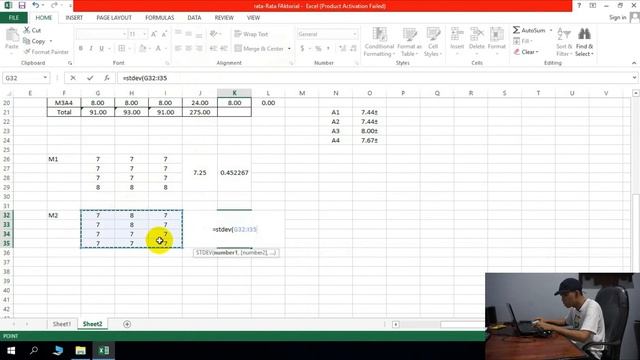640x360 pixels.
Task: Click the taskbar Search magnifier icon
Action: [34, 351]
